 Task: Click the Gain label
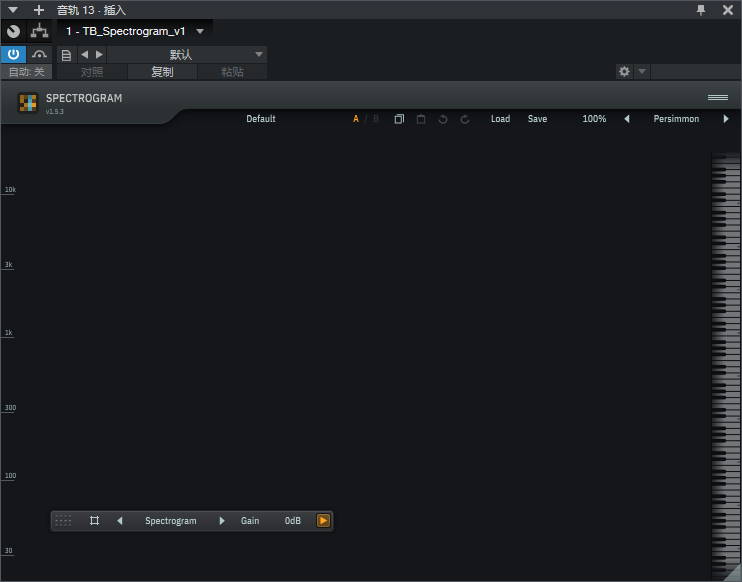click(250, 520)
